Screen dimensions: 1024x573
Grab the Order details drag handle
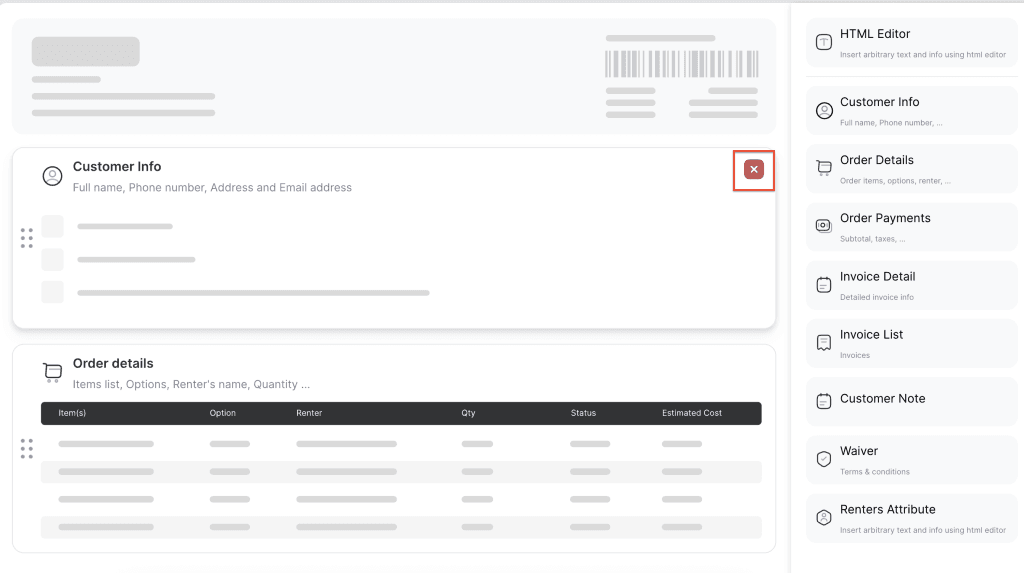point(27,449)
